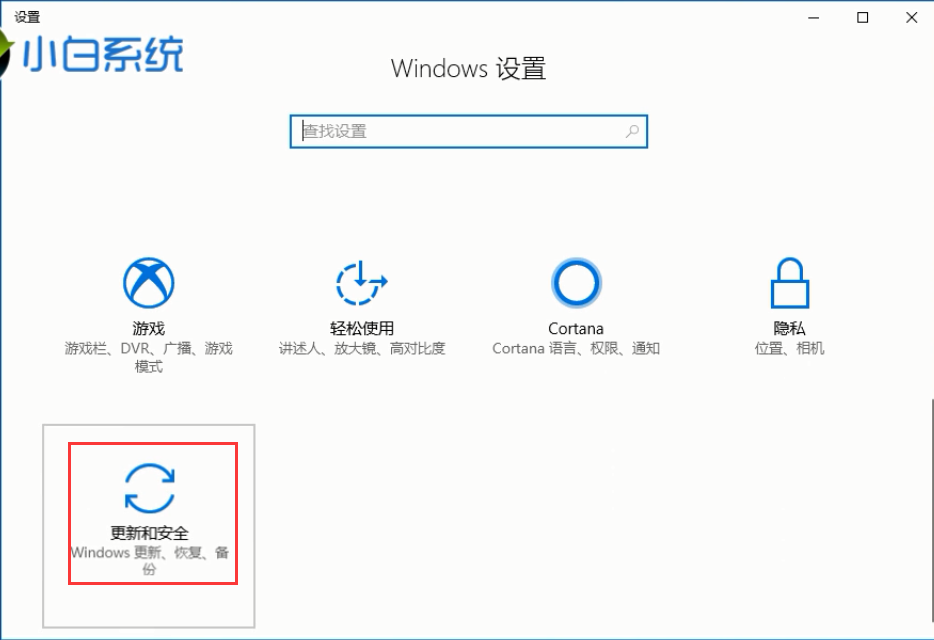Click inside the 查找设置 search field

468,131
